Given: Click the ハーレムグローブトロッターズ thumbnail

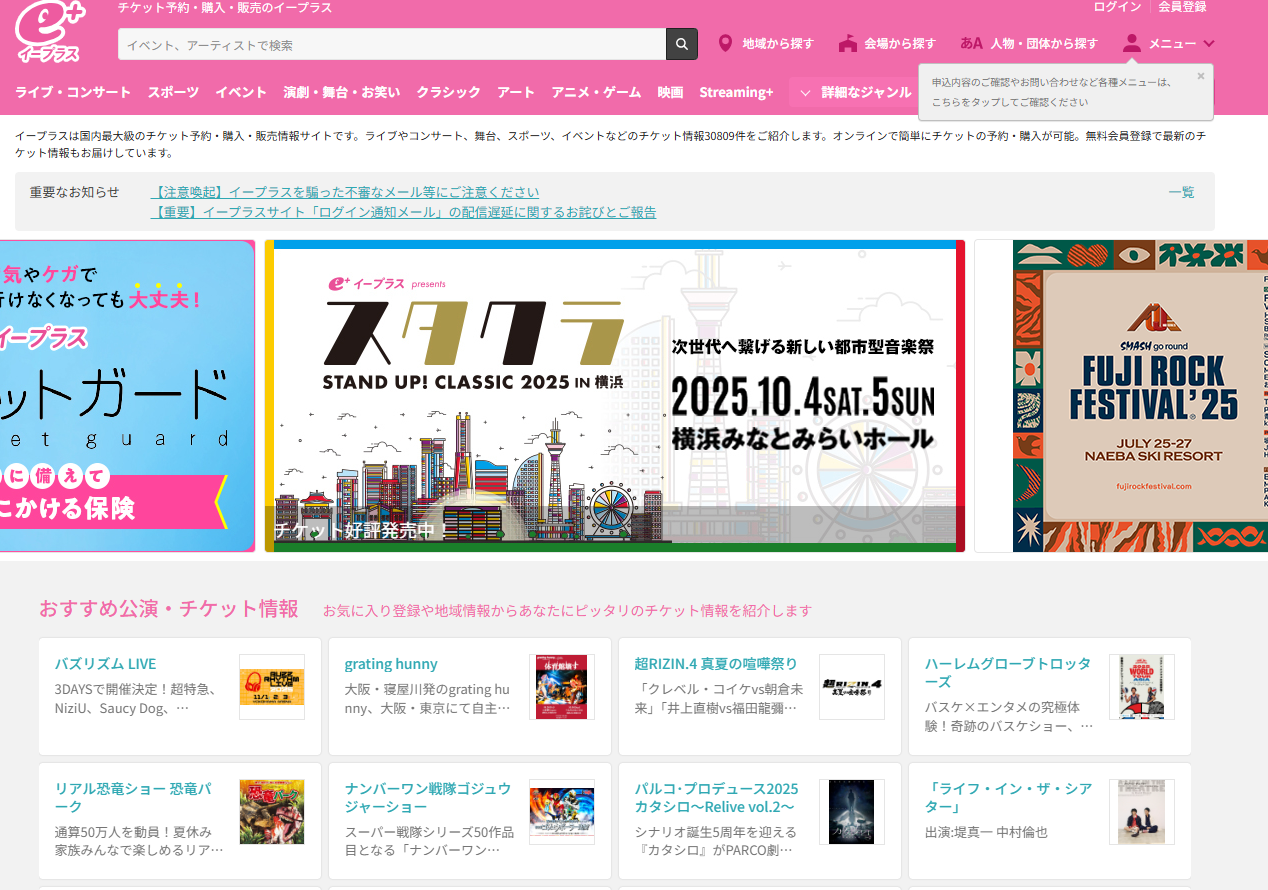Looking at the screenshot, I should 1142,687.
